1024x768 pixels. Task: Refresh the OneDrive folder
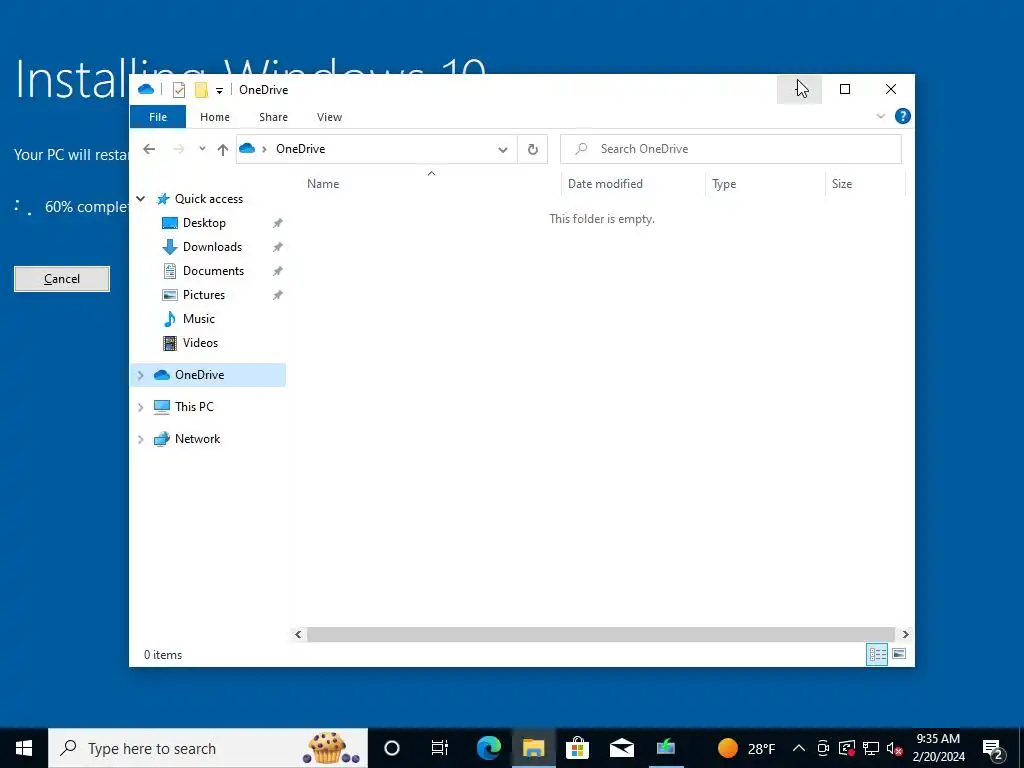point(533,150)
